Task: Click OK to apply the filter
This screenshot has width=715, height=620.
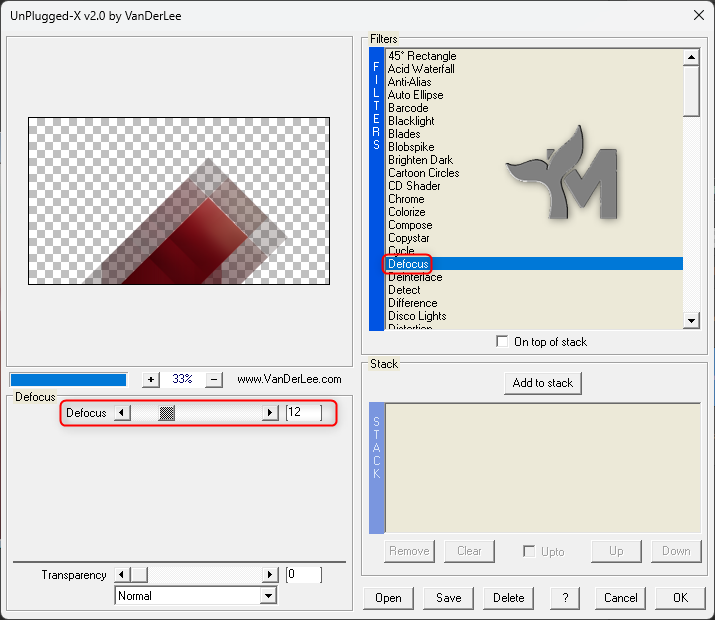Action: tap(680, 598)
